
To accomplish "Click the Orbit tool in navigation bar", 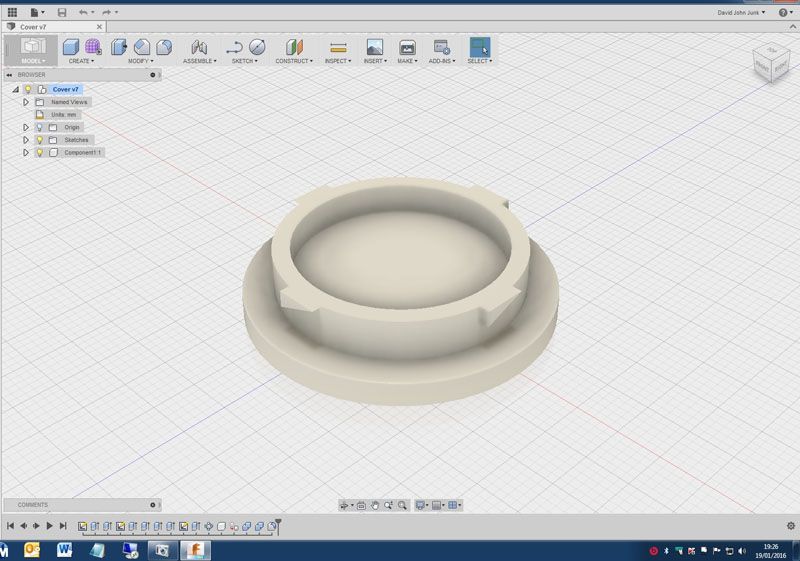I will (x=344, y=505).
